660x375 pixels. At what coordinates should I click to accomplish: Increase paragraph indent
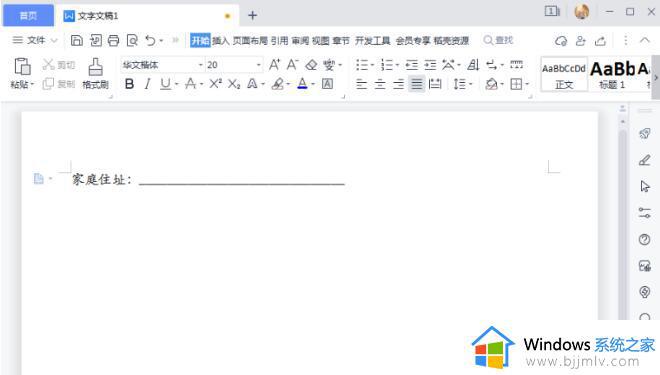pos(430,65)
